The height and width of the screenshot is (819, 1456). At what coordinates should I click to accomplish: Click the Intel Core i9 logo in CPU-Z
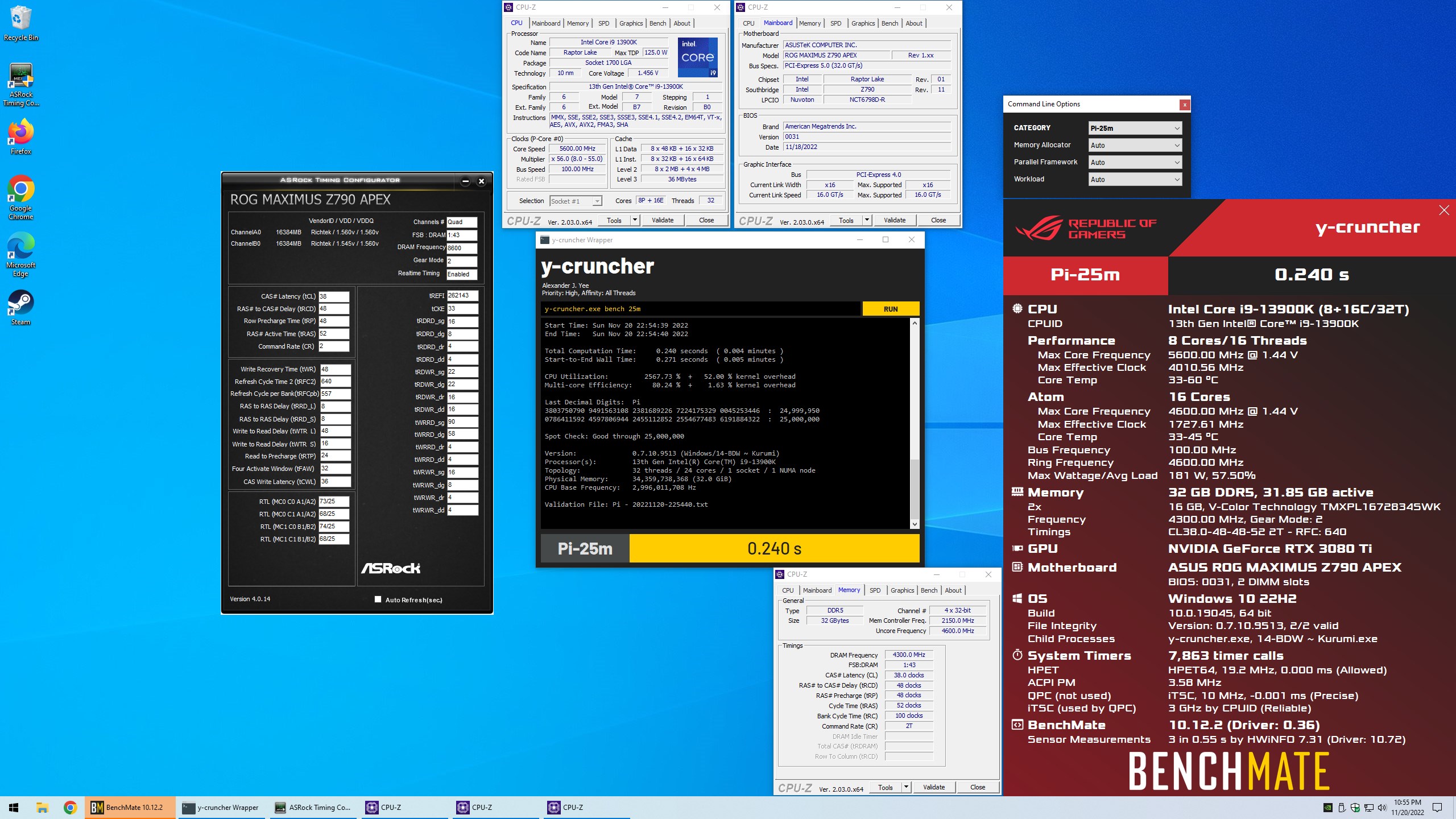point(698,57)
